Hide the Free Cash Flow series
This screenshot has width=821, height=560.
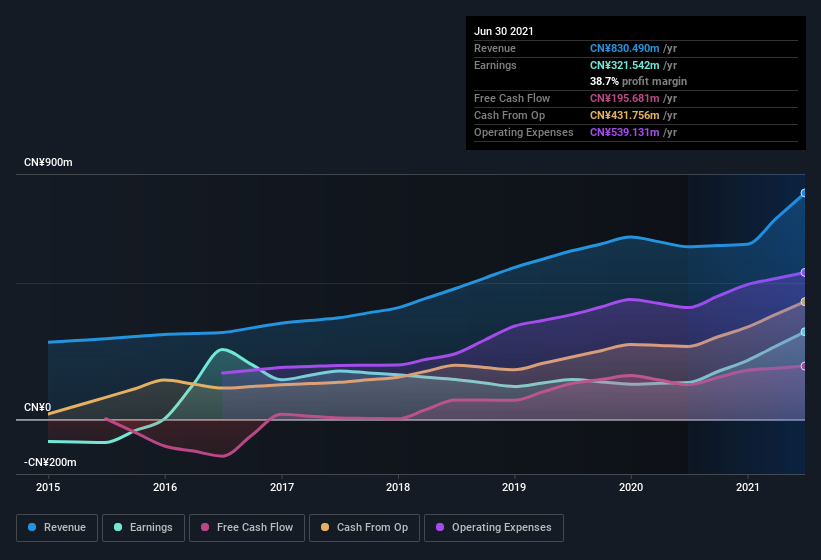click(247, 527)
